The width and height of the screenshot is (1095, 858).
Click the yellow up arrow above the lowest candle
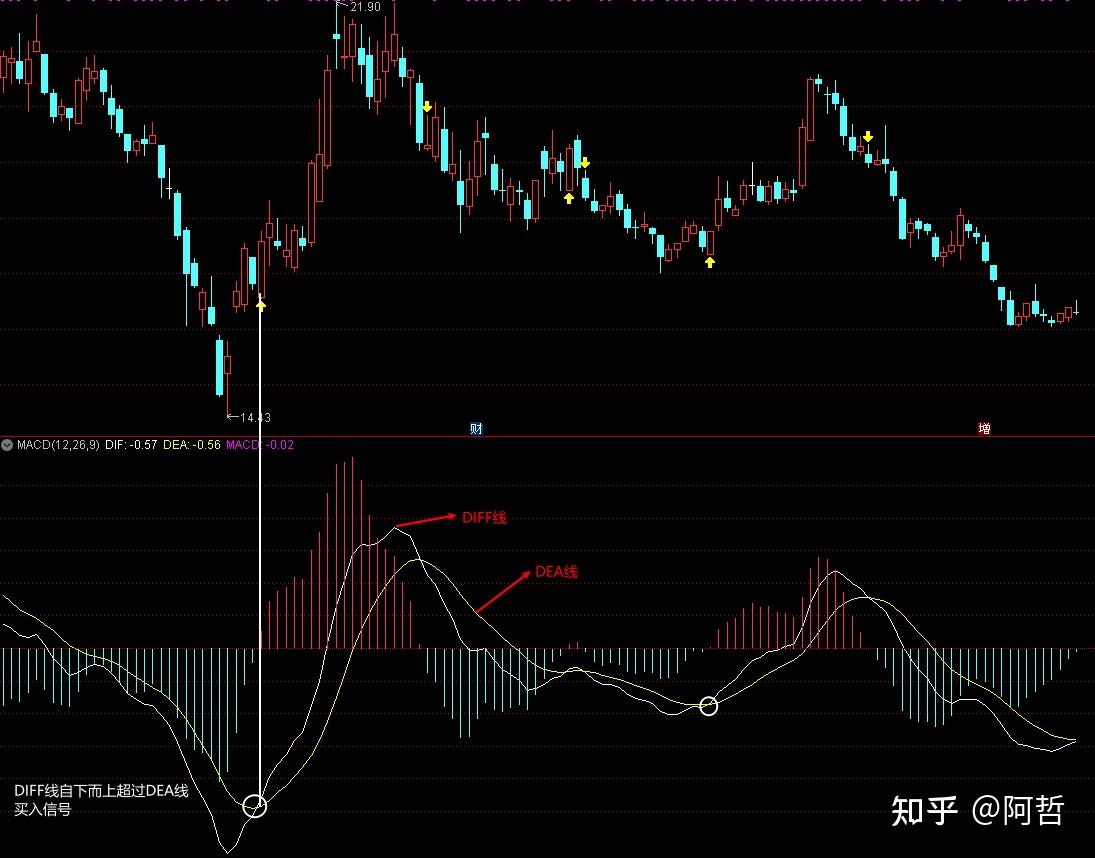point(260,305)
